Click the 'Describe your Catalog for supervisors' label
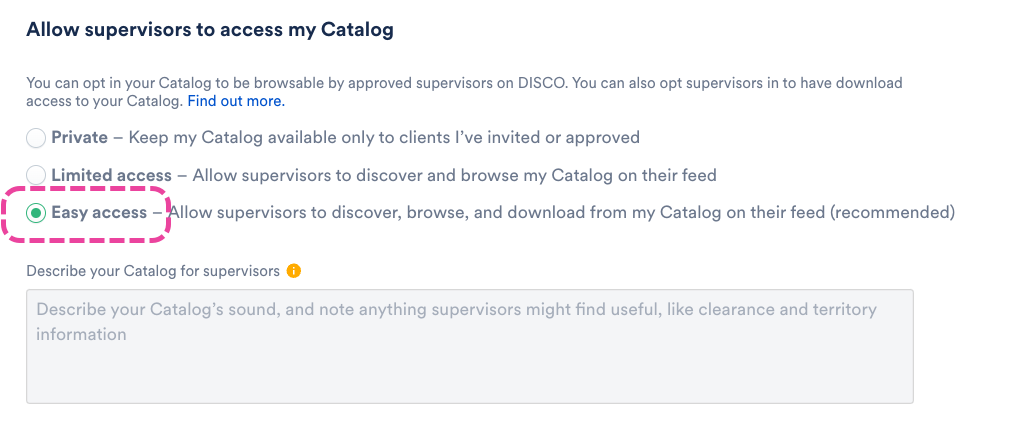 coord(153,271)
